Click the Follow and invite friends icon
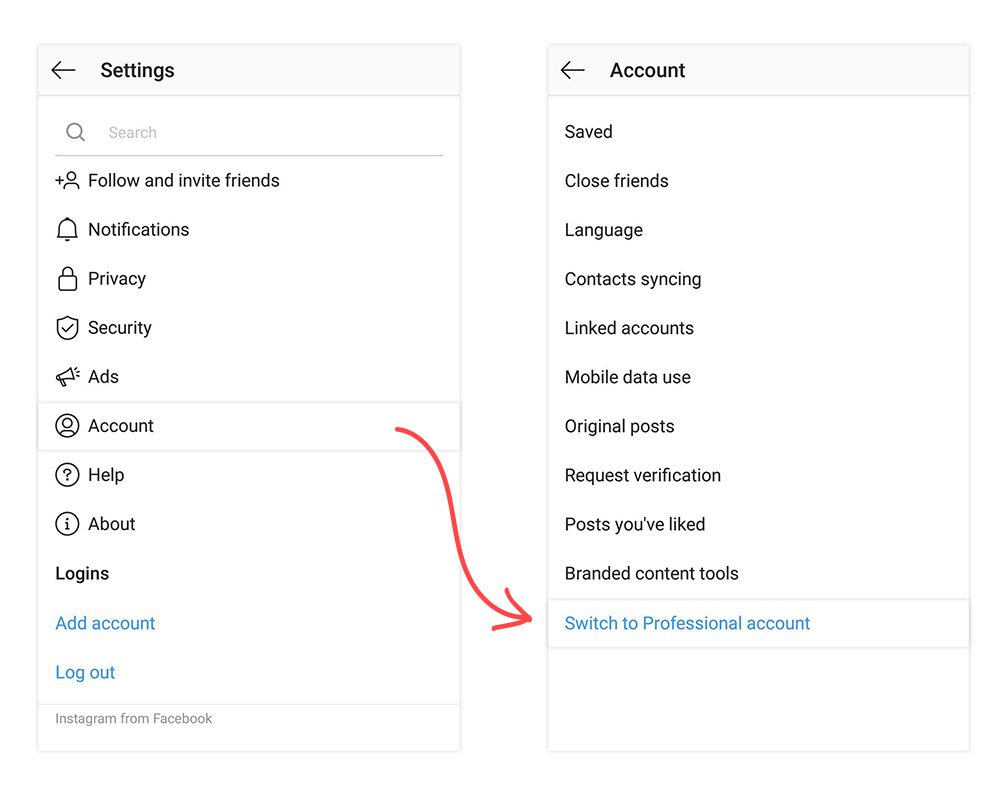 tap(67, 181)
